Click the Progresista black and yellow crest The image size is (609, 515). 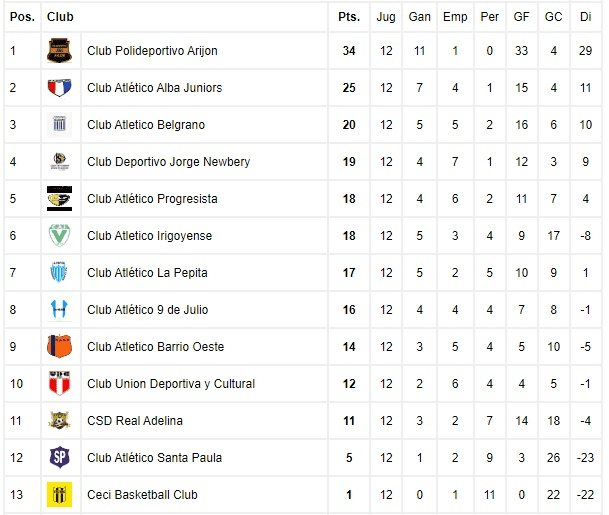click(59, 198)
